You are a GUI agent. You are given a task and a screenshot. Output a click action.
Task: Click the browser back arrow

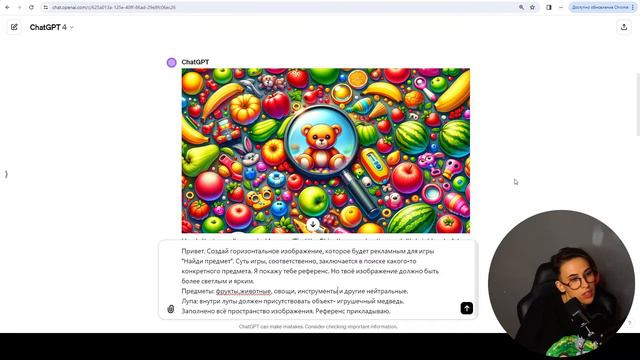tap(7, 7)
